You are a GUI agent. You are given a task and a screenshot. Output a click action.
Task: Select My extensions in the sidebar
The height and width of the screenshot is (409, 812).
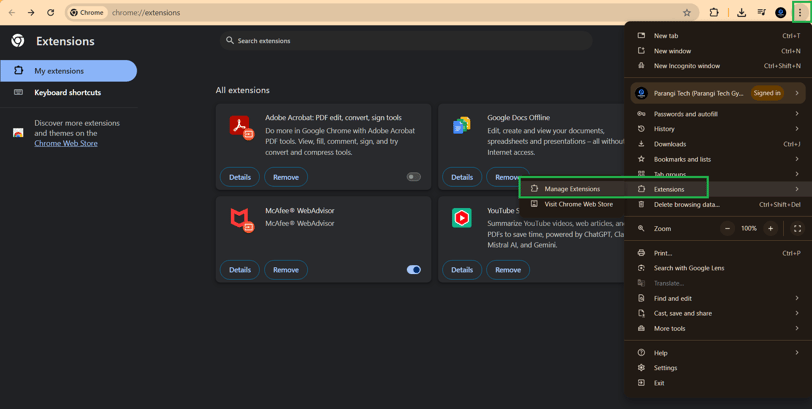(68, 71)
